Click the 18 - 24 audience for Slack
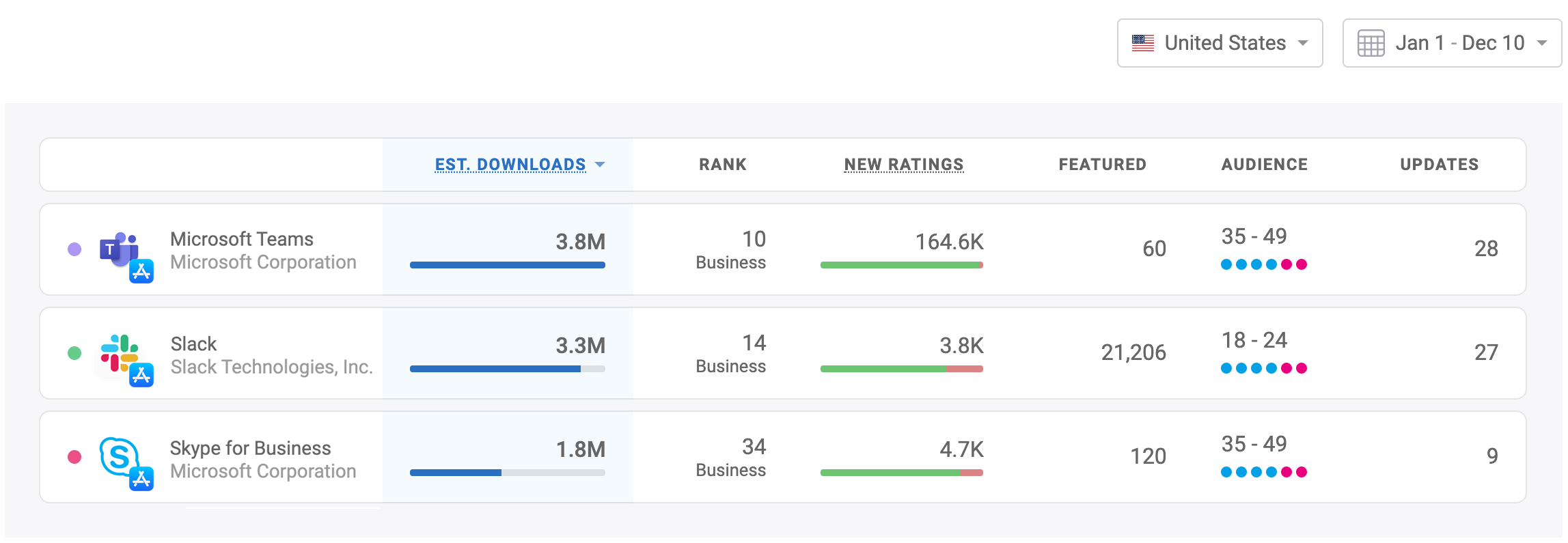The image size is (1568, 543). [1254, 340]
